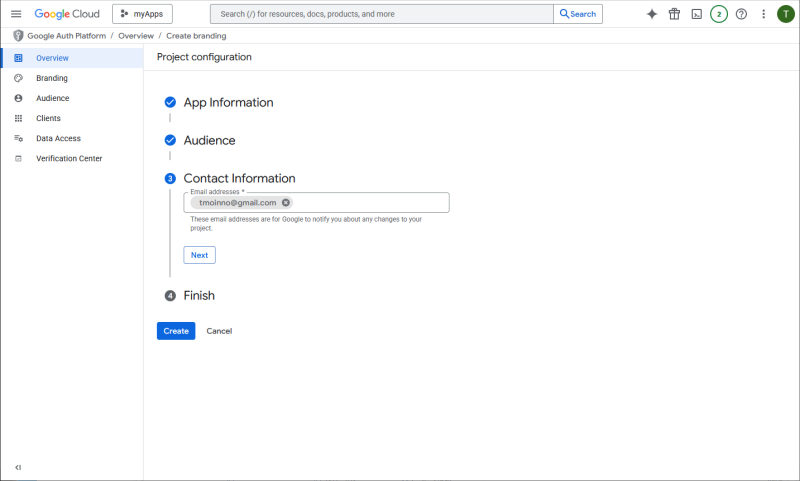Screen dimensions: 800x481
Task: Open the hamburger navigation menu
Action: (16, 14)
